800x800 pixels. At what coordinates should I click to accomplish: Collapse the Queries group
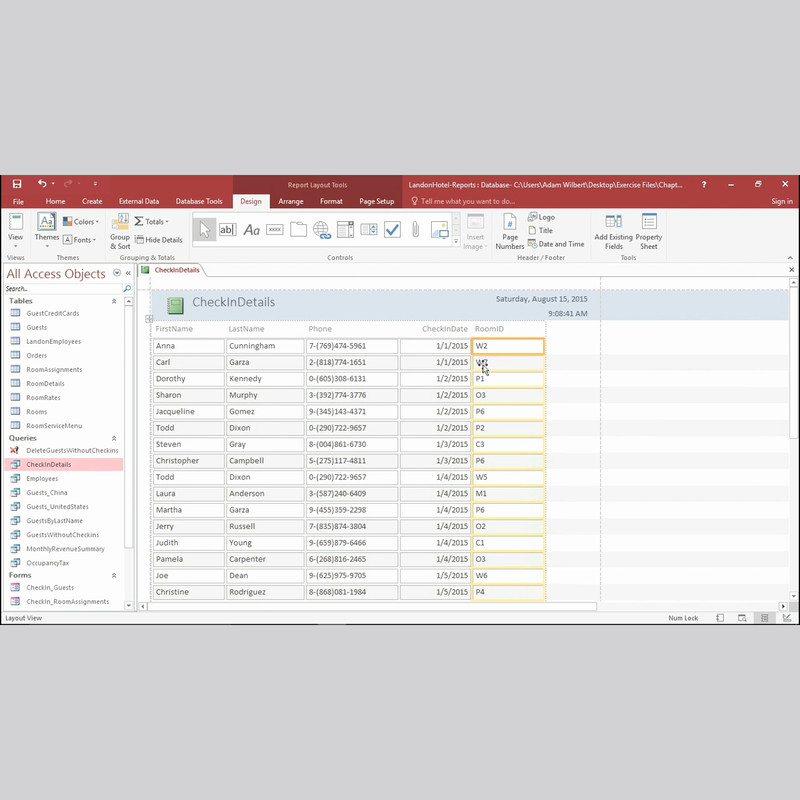114,438
